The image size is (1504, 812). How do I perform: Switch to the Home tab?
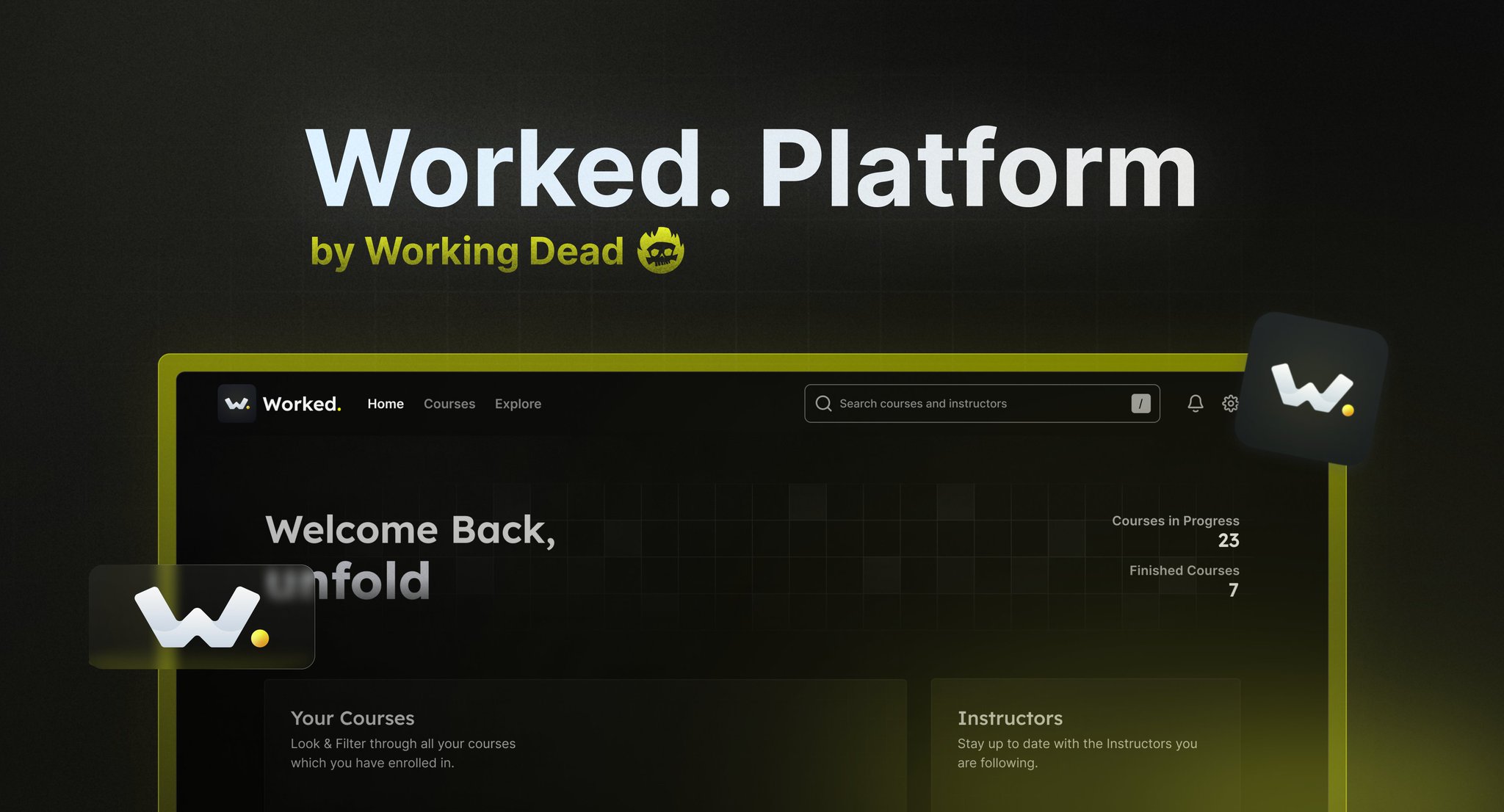coord(386,404)
